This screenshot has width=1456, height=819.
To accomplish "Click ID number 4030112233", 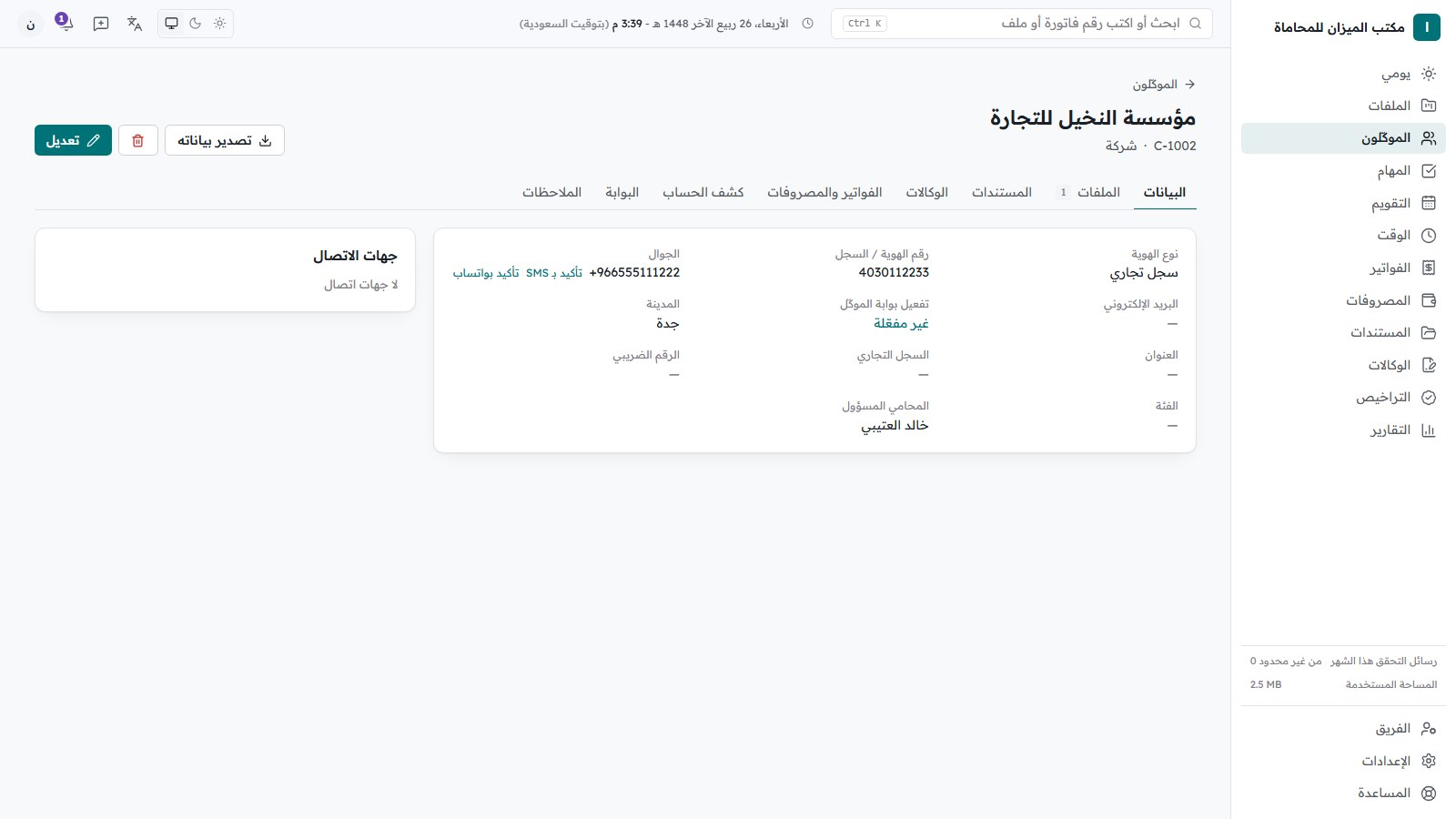I will click(x=894, y=272).
